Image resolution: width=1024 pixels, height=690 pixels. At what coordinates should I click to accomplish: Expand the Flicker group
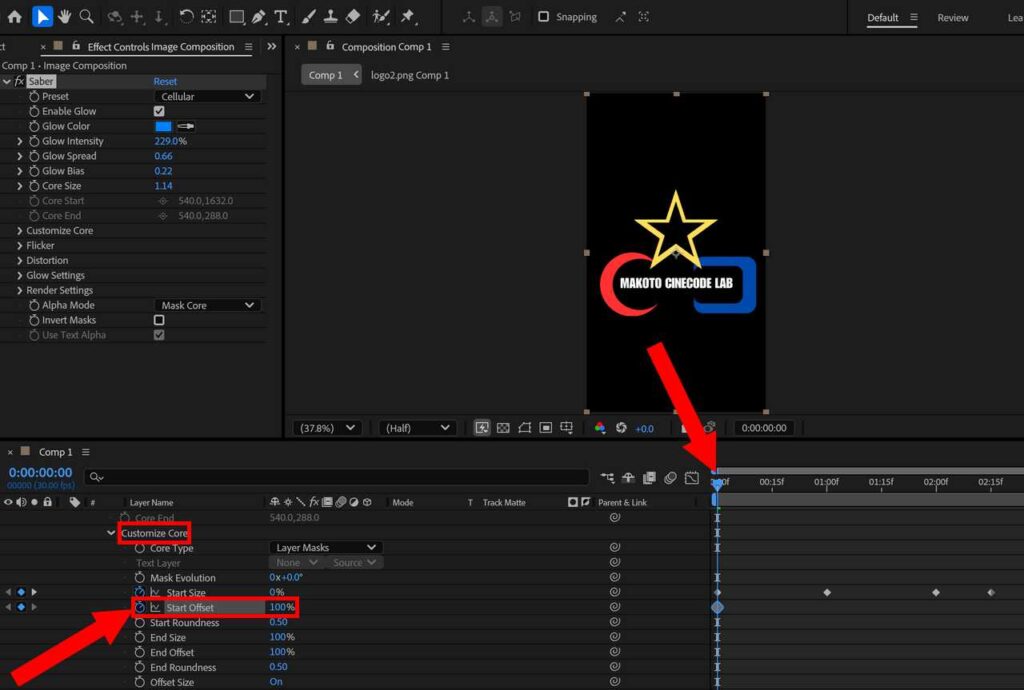pyautogui.click(x=20, y=245)
